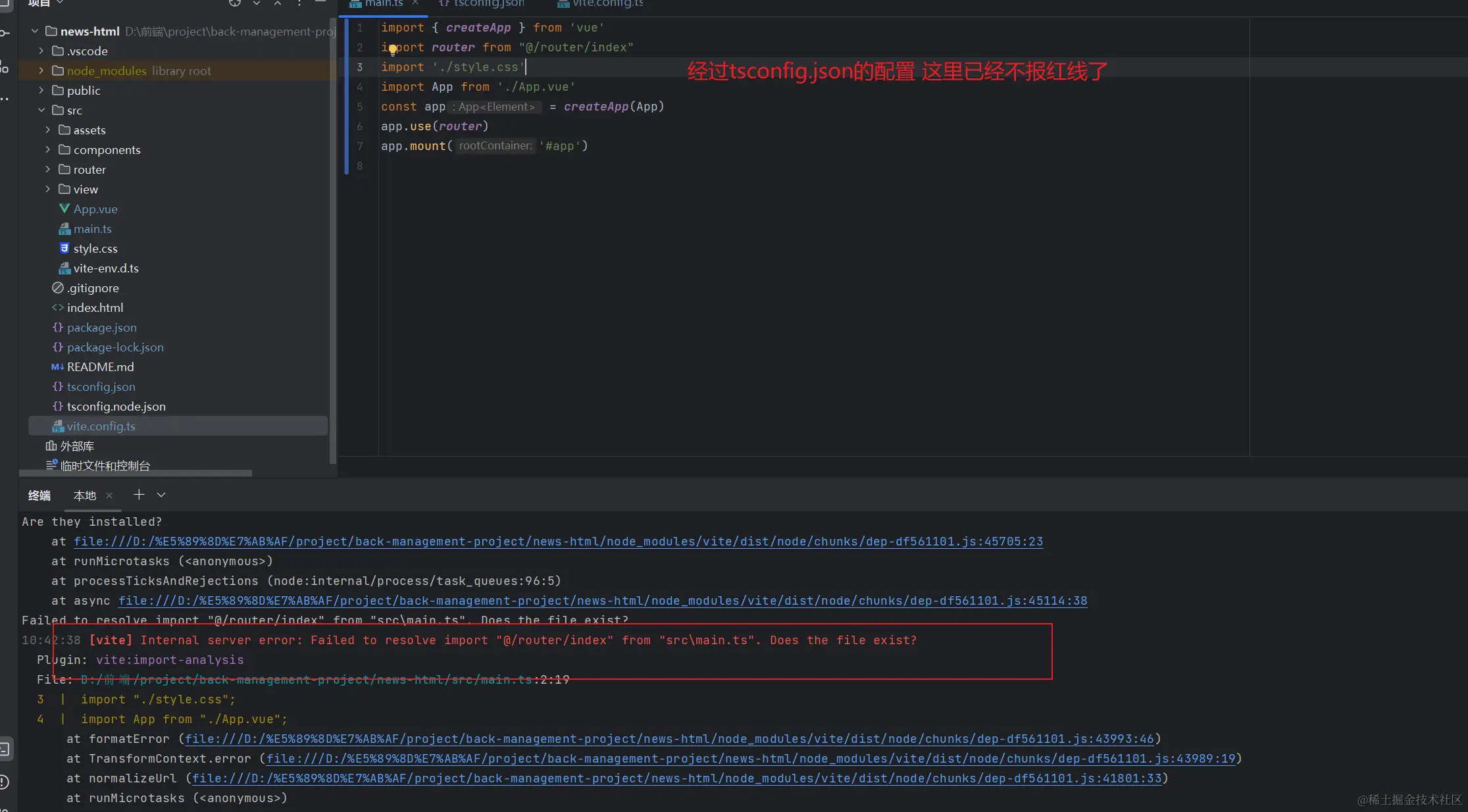Expand the router folder

click(47, 170)
